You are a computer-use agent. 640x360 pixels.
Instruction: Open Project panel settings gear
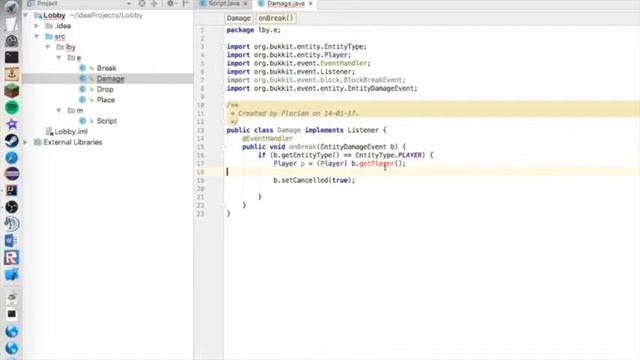tap(171, 3)
